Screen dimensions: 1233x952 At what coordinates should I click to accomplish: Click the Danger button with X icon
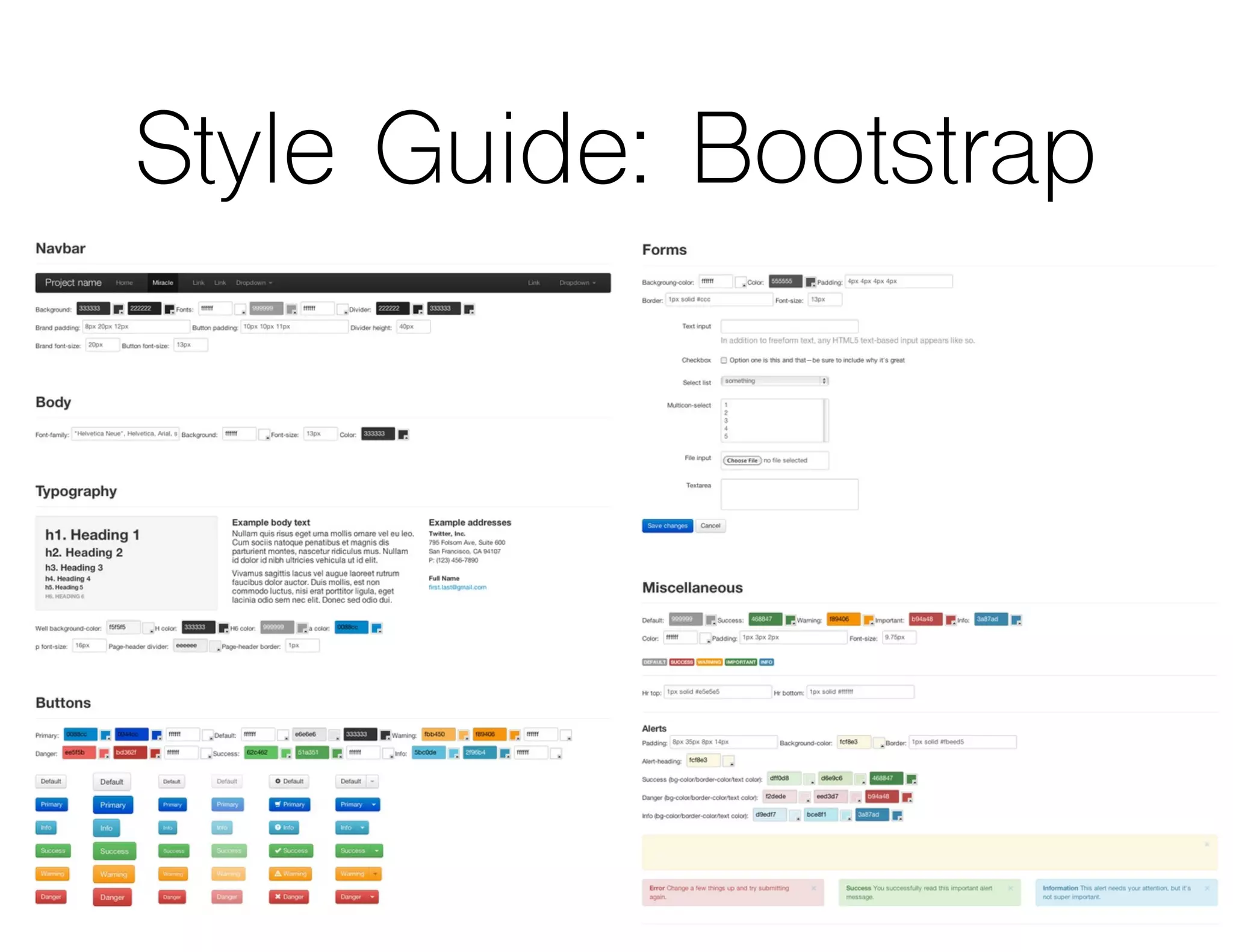pyautogui.click(x=289, y=897)
